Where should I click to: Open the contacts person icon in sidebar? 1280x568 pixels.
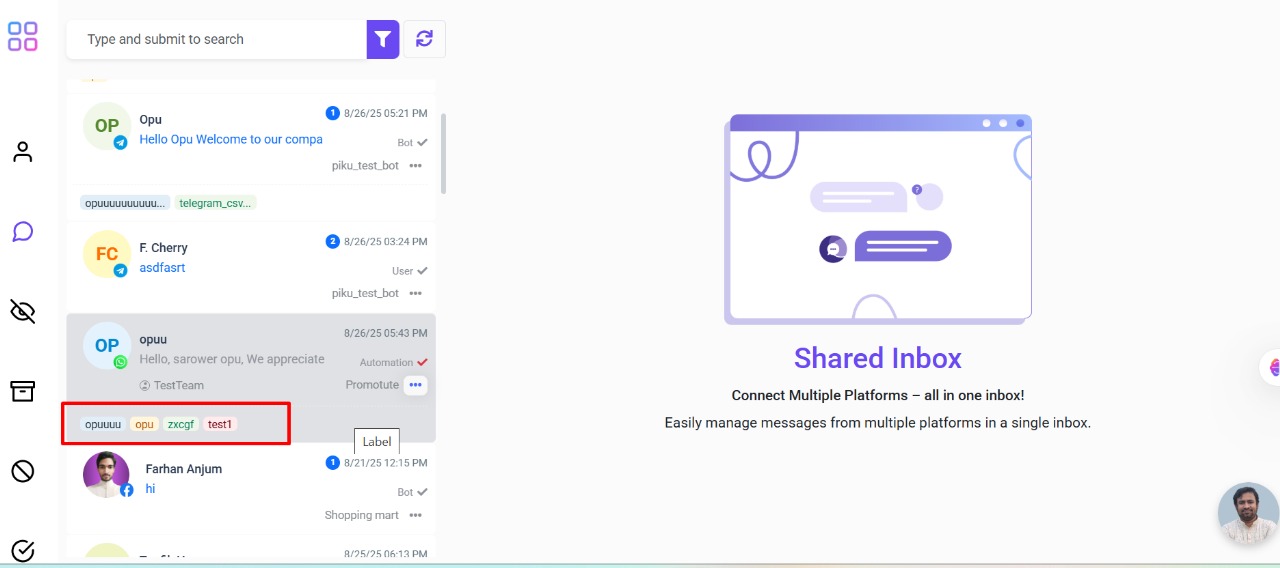click(22, 152)
